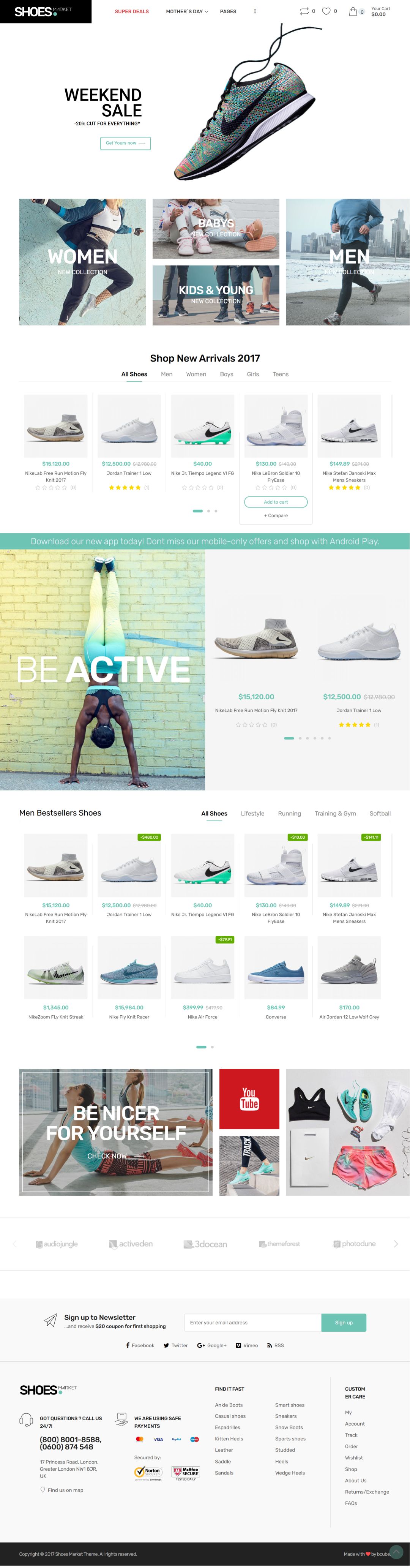The height and width of the screenshot is (1568, 410).
Task: Click back-to-top arrow in footer
Action: 396,1552
